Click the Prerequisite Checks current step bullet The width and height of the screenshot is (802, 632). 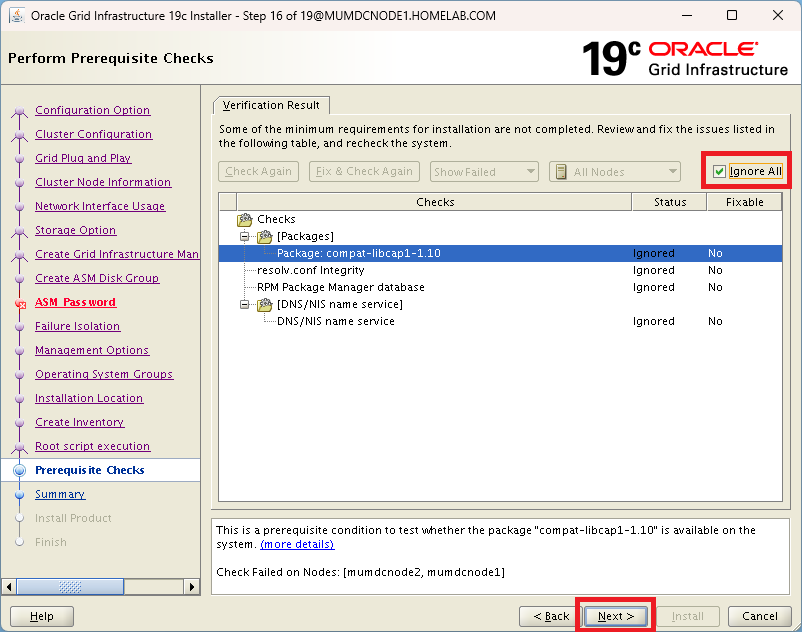click(19, 470)
